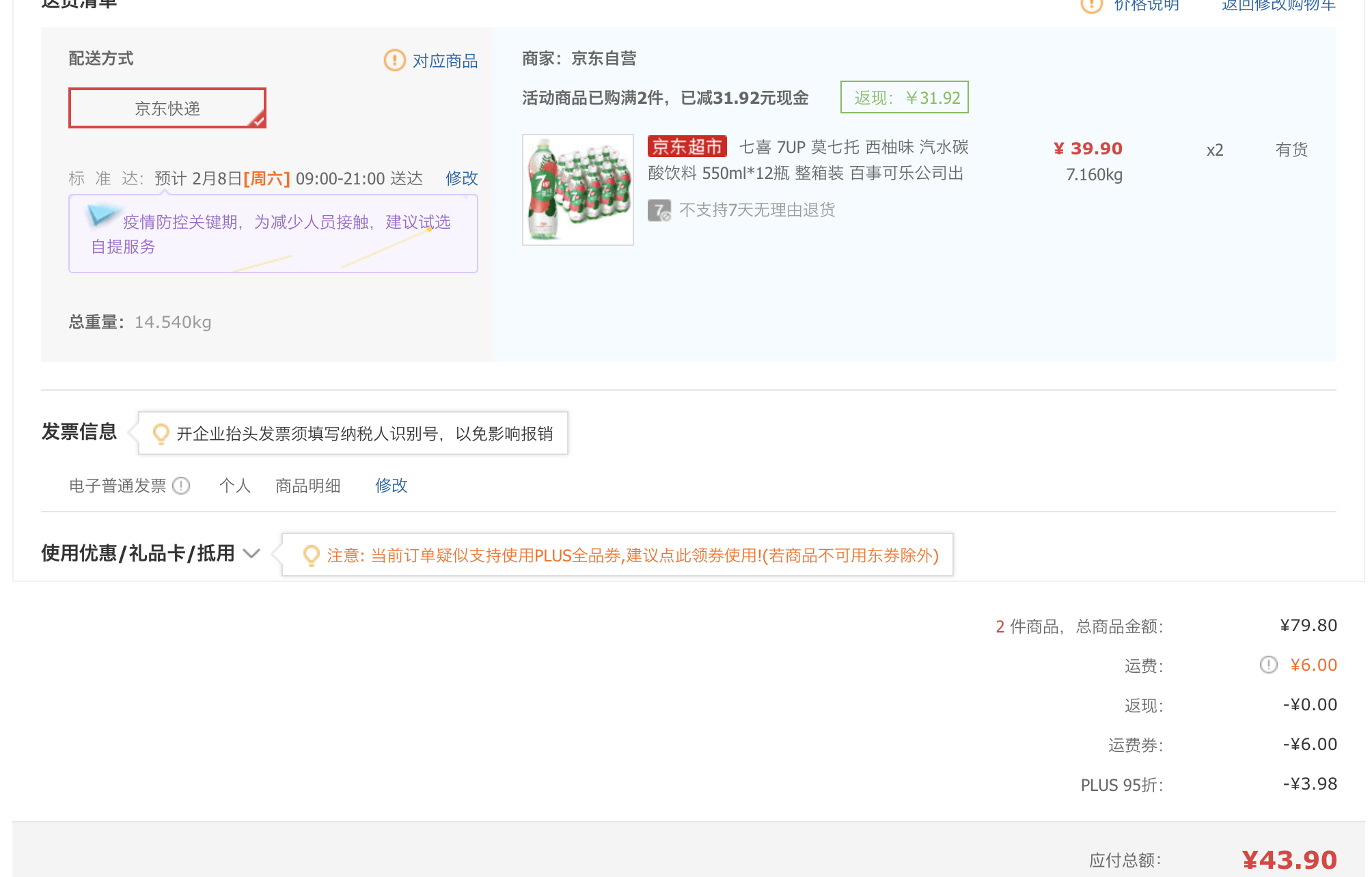The width and height of the screenshot is (1372, 877).
Task: Click the 商家：京东自营 label
Action: pos(579,59)
